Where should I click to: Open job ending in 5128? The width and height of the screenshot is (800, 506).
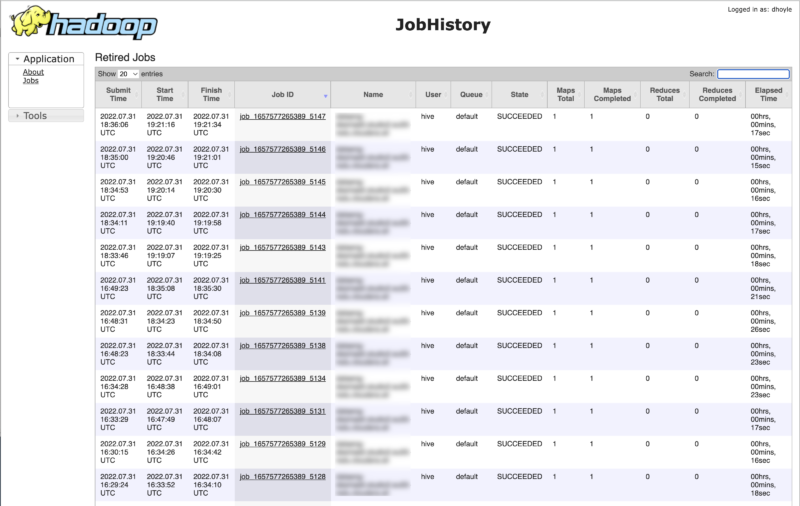tap(282, 477)
